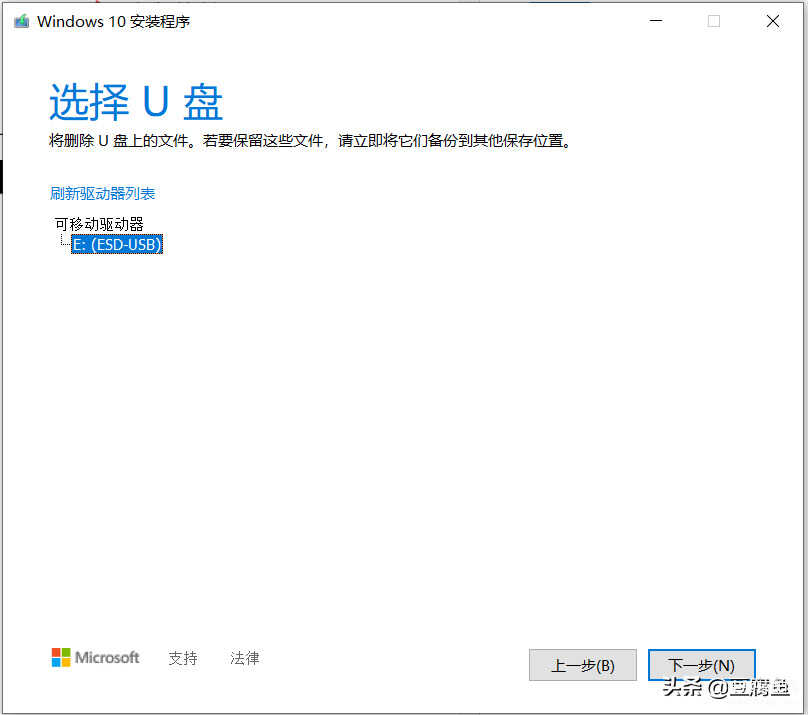Screen dimensions: 808x715
Task: Go back with 上一步(B) button
Action: point(582,665)
